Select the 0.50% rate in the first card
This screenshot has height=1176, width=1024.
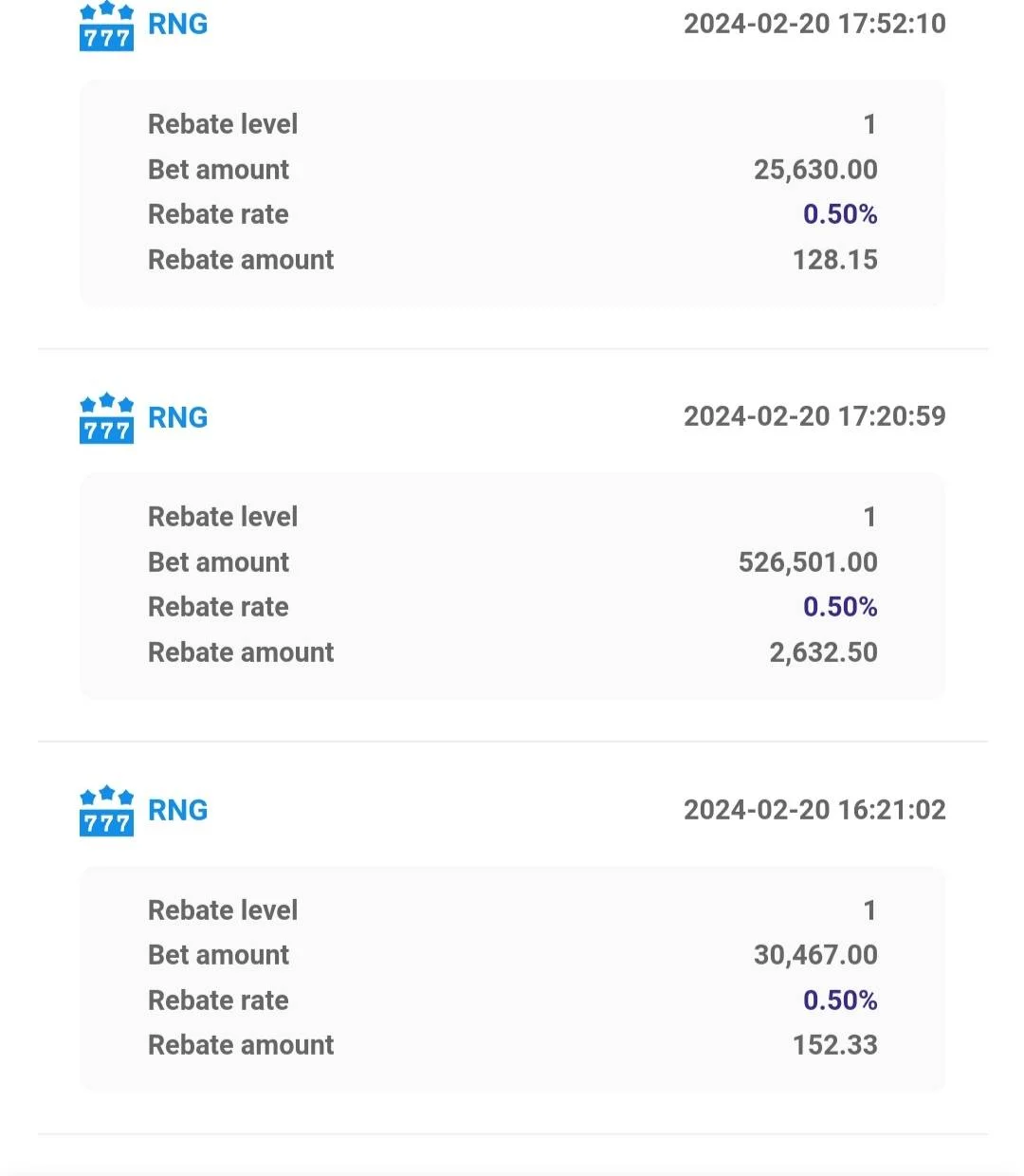[840, 214]
